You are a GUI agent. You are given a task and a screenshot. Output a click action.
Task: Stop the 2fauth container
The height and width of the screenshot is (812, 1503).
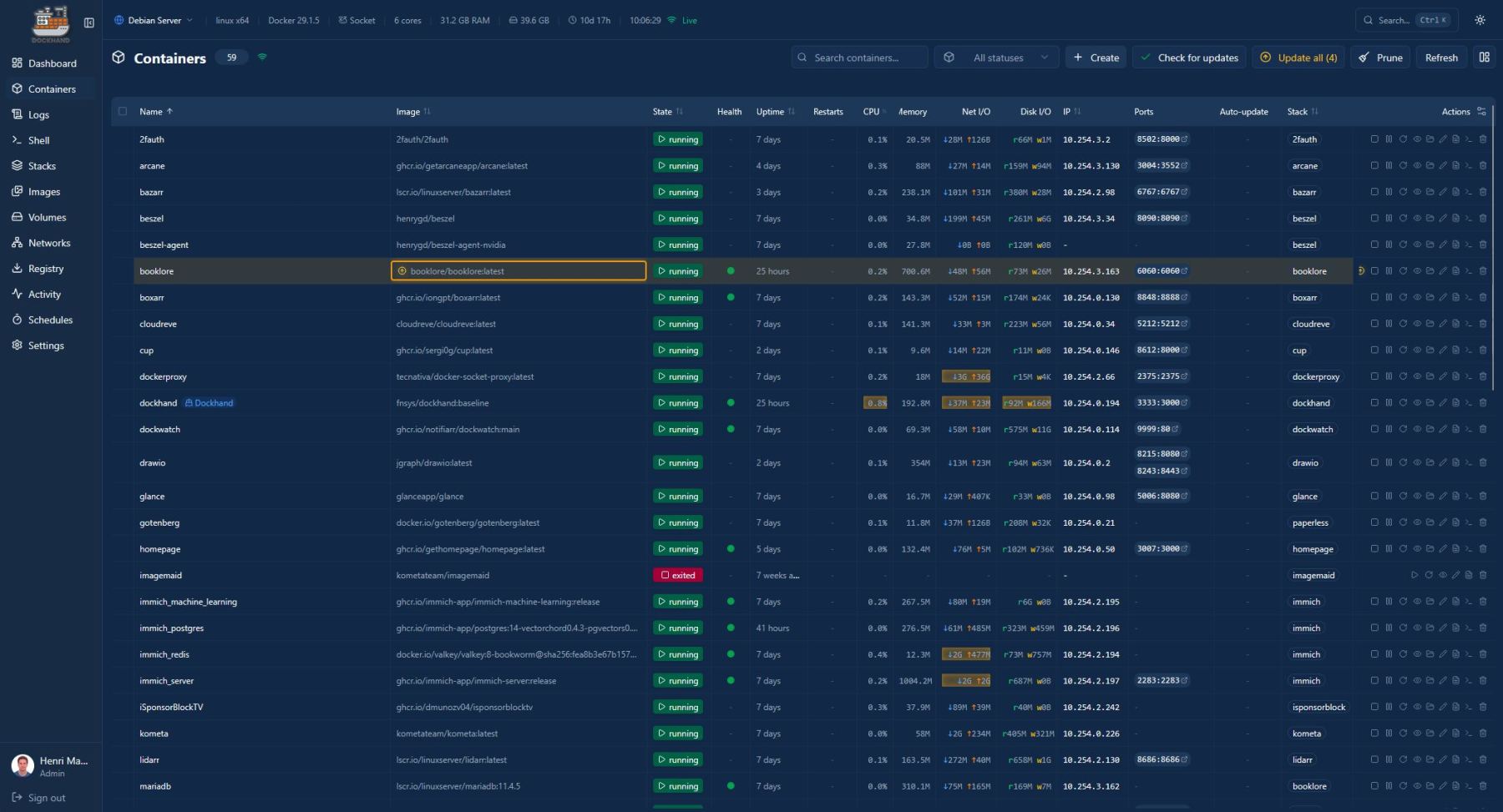(1374, 139)
